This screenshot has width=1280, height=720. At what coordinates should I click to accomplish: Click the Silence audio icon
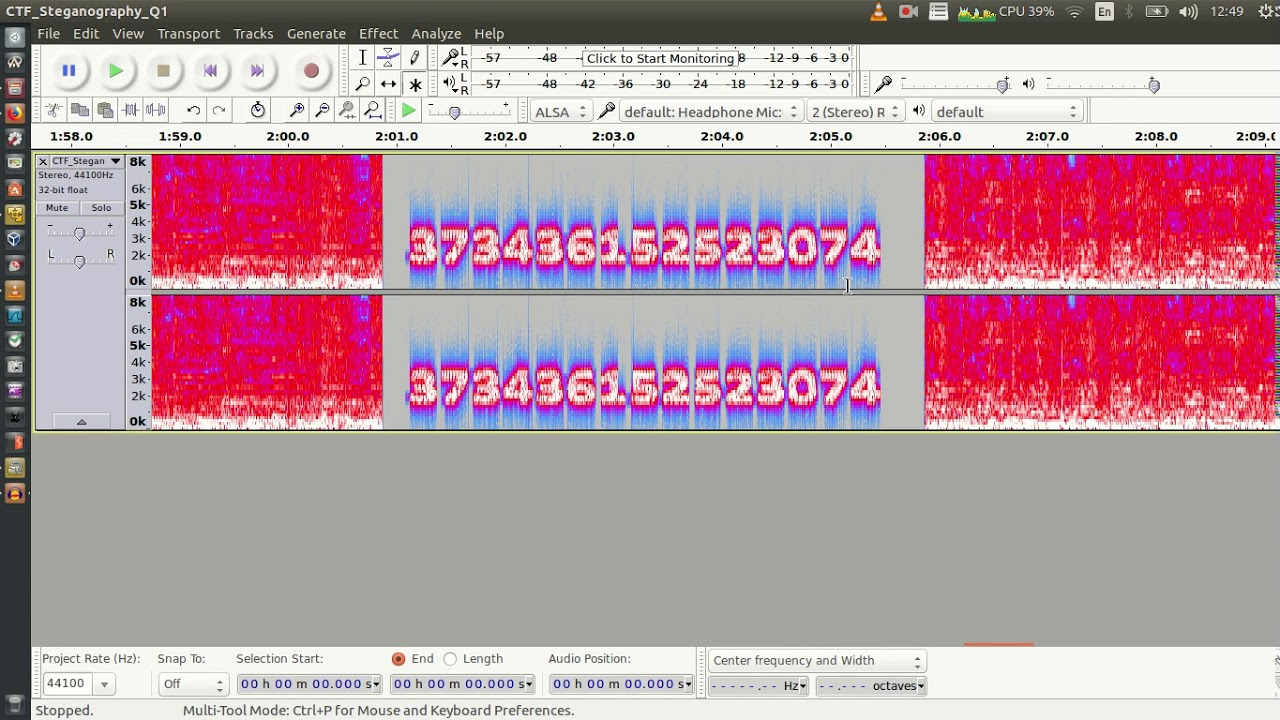(x=156, y=110)
